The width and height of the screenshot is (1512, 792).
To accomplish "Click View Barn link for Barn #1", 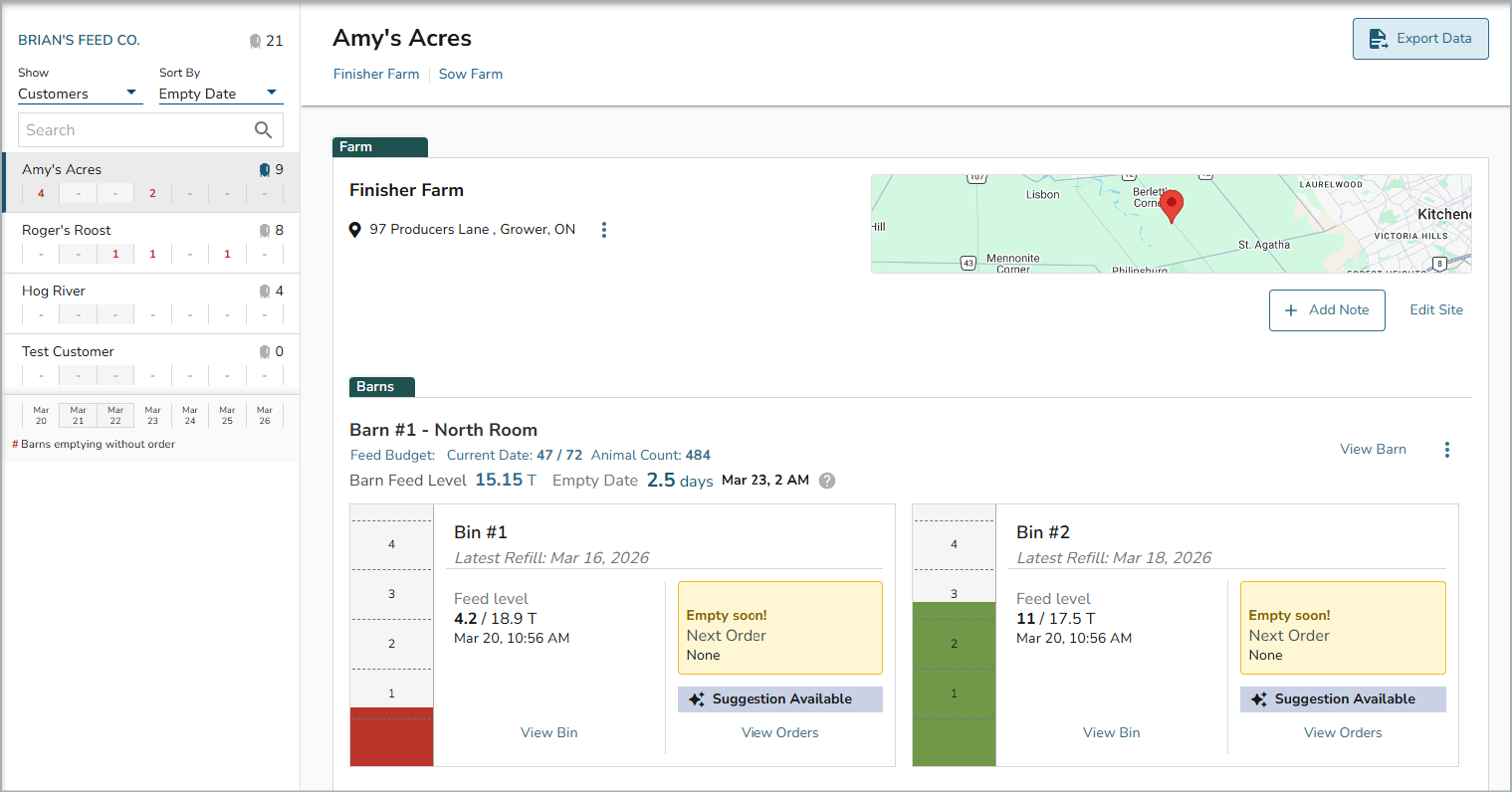I will coord(1373,449).
